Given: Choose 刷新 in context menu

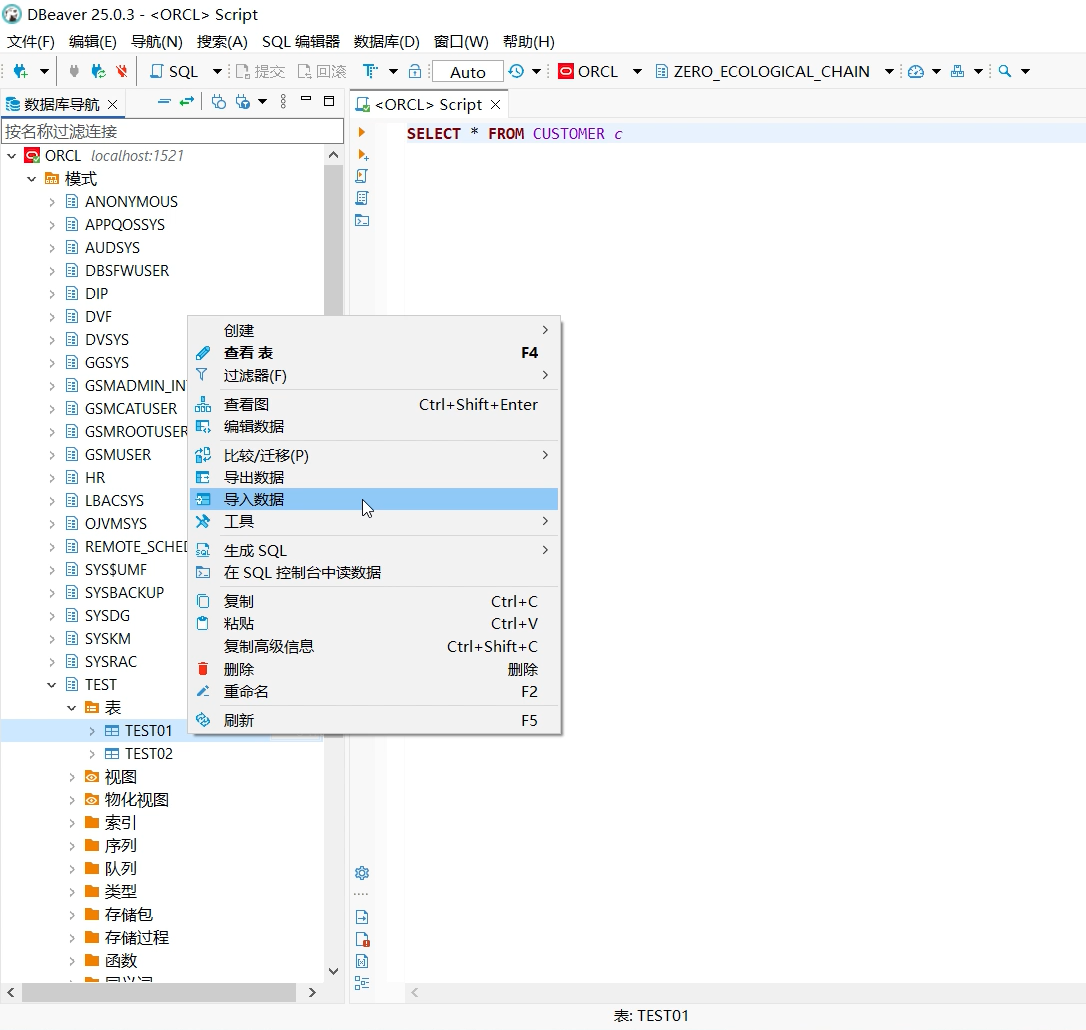Looking at the screenshot, I should coord(374,720).
